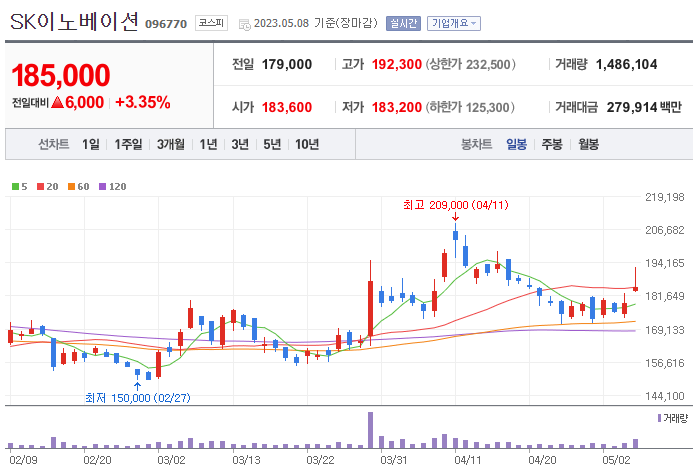Switch to 월봉 candlestick chart
This screenshot has height=474, width=693.
589,144
